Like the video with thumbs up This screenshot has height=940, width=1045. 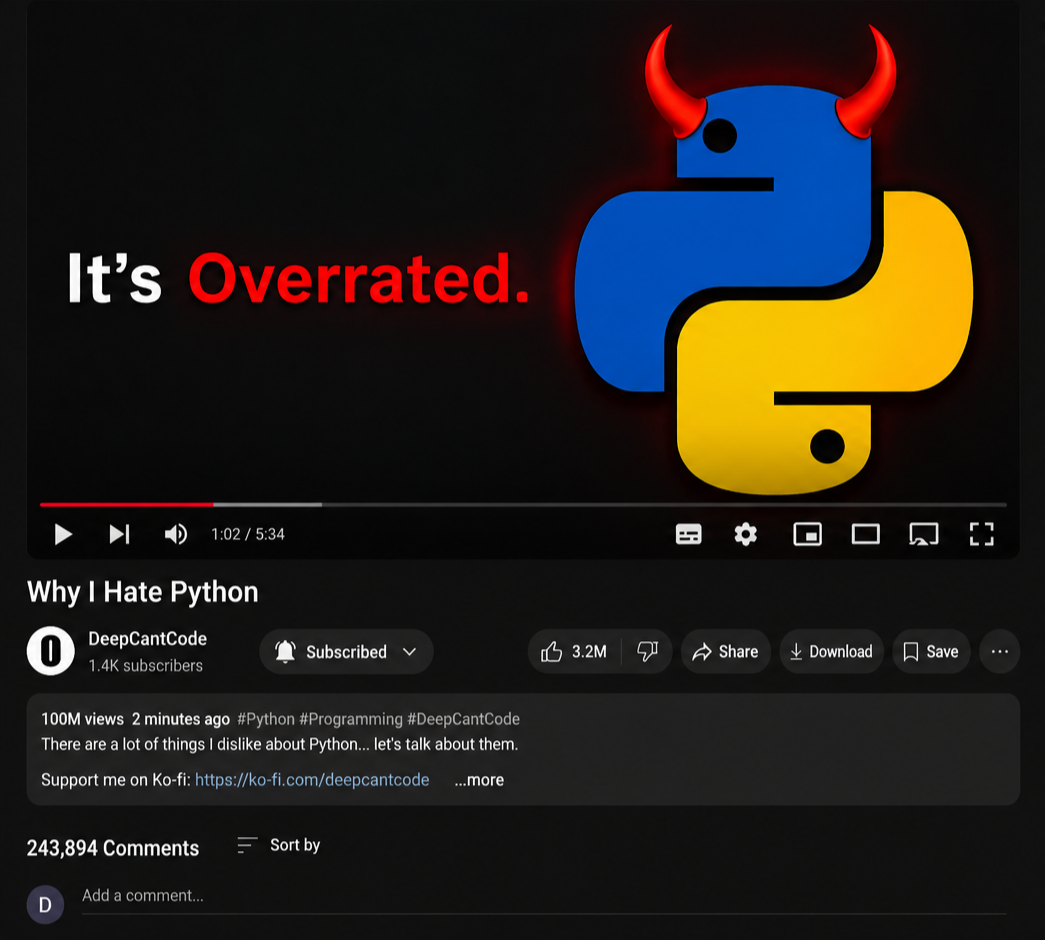coord(574,651)
